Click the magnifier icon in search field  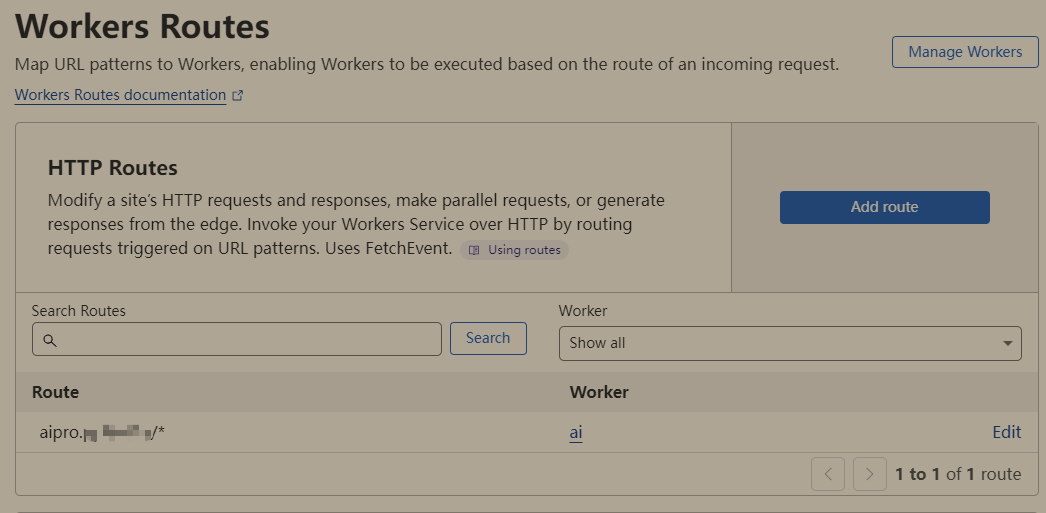(50, 340)
